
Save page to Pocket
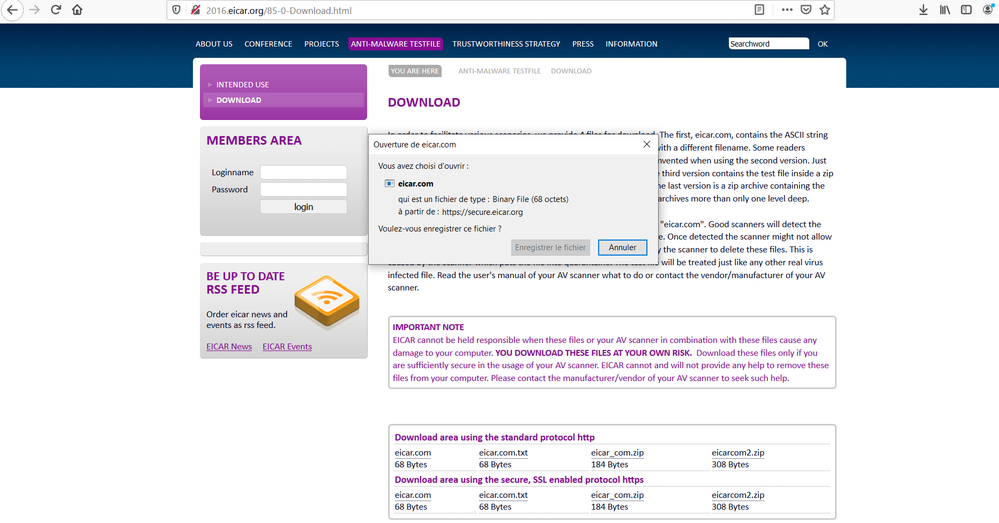[x=806, y=10]
